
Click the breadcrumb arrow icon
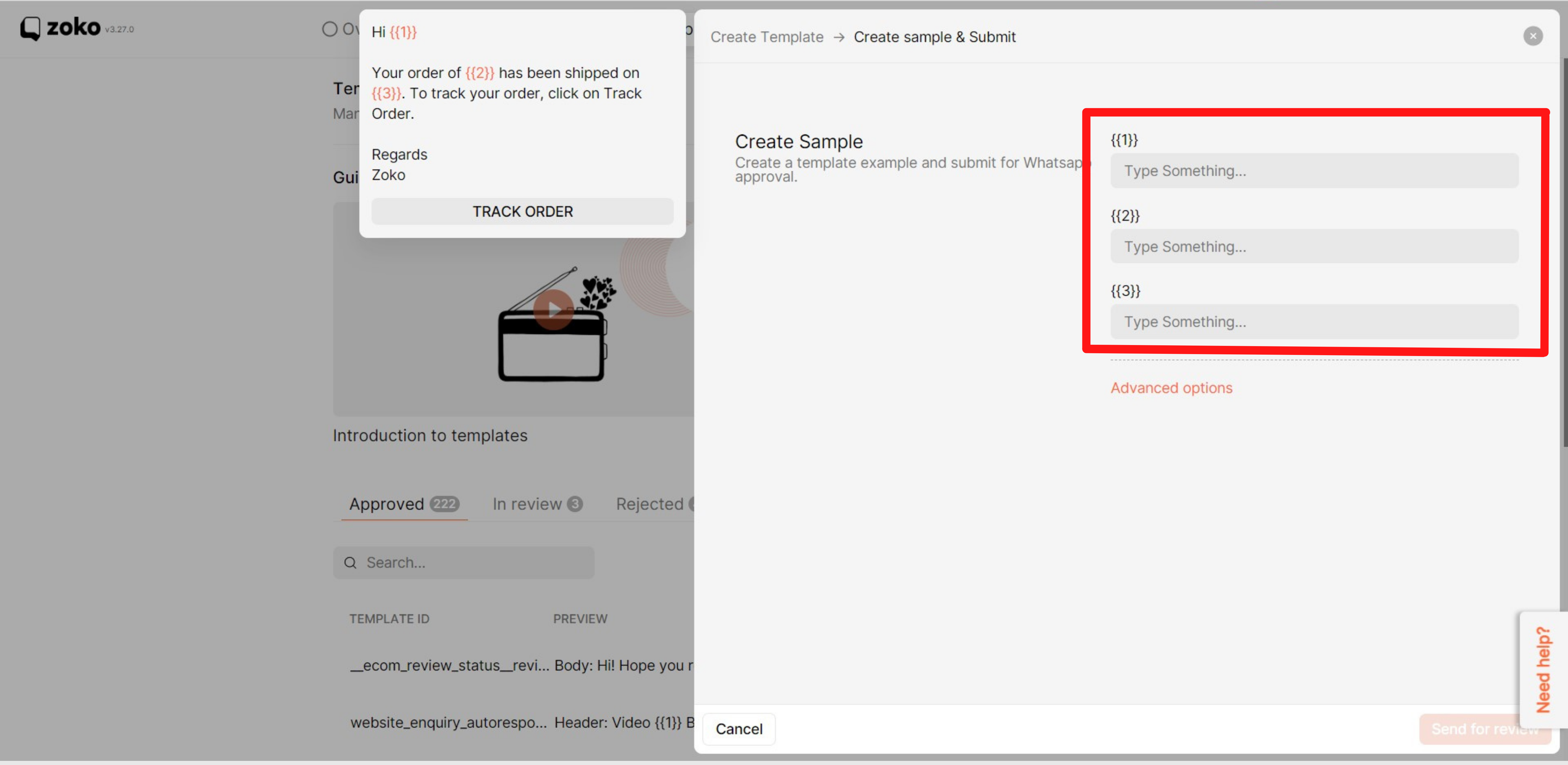[839, 37]
